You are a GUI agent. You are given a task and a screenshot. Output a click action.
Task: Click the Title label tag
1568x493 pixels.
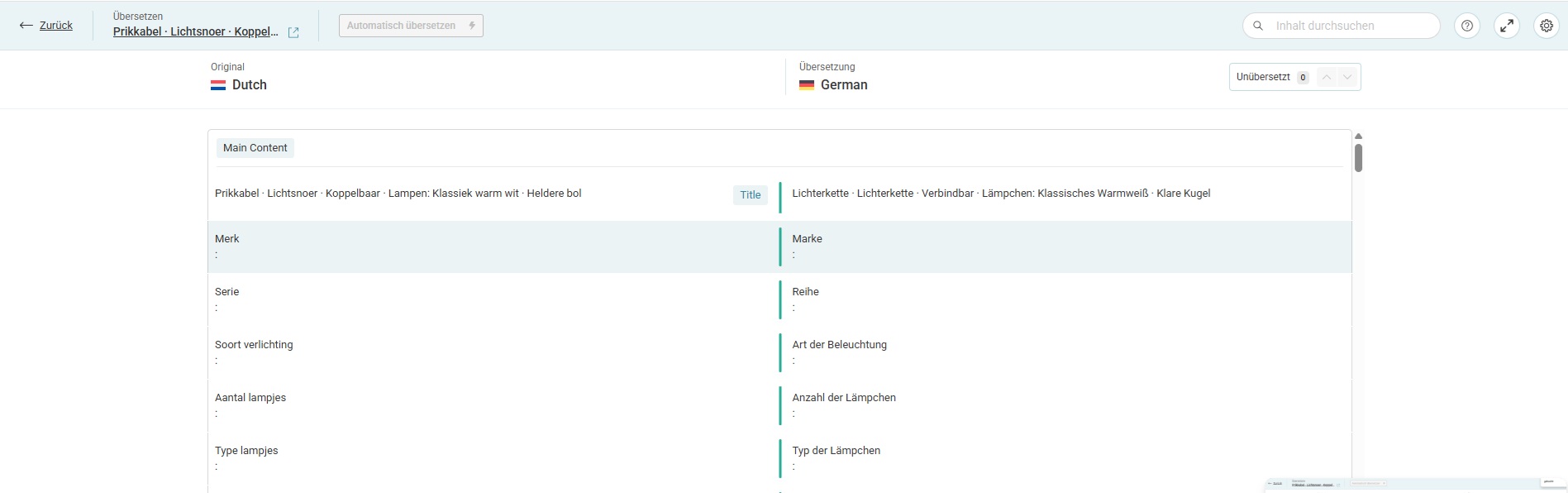pos(750,195)
